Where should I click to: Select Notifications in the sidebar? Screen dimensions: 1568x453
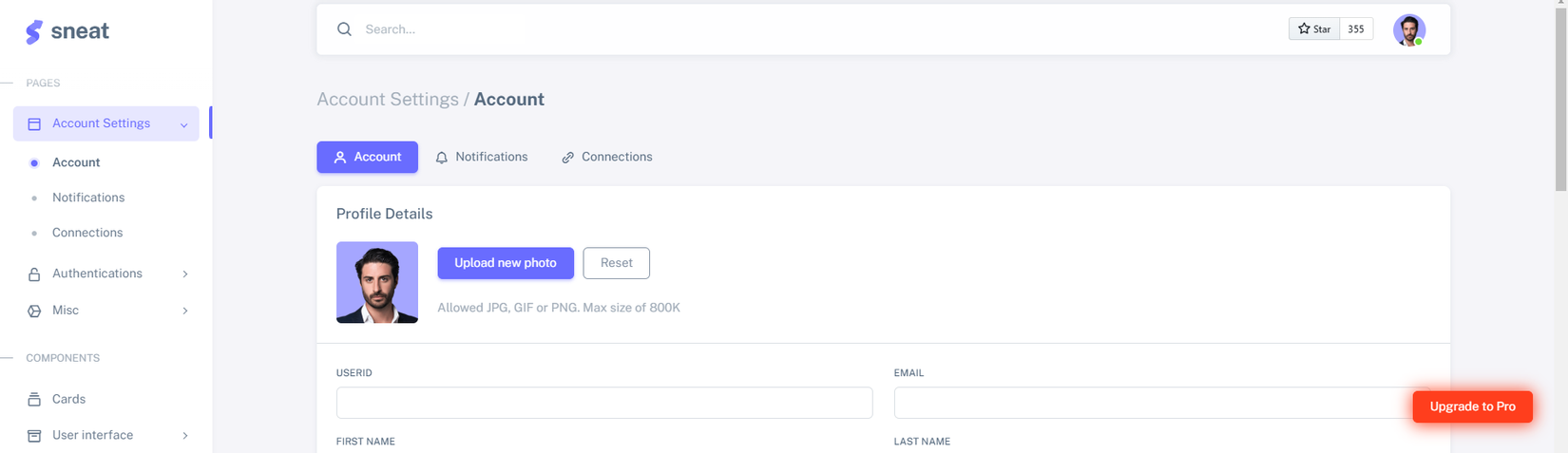tap(88, 198)
